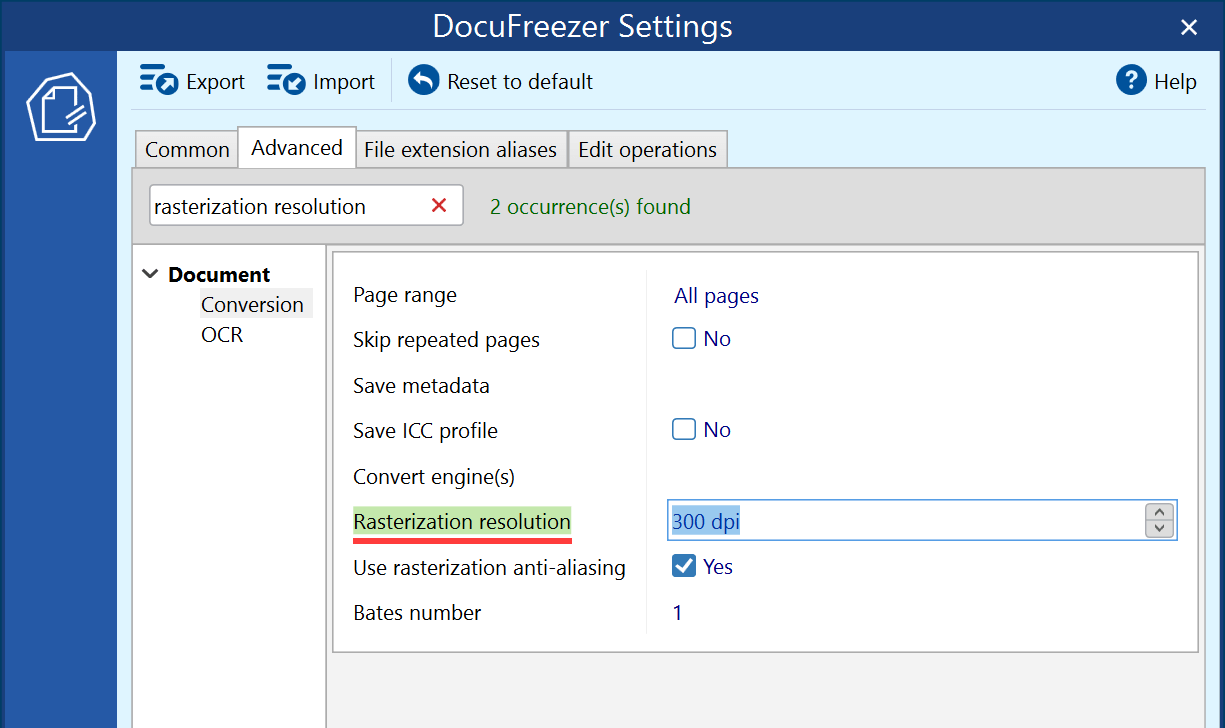The image size is (1225, 728).
Task: Open the Edit operations tab
Action: pyautogui.click(x=647, y=148)
